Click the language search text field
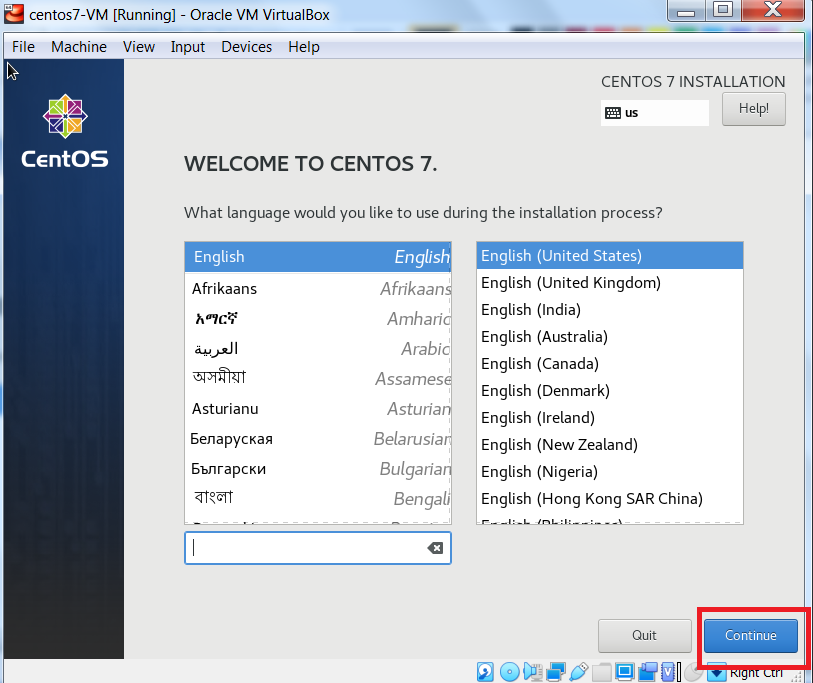 tap(305, 548)
